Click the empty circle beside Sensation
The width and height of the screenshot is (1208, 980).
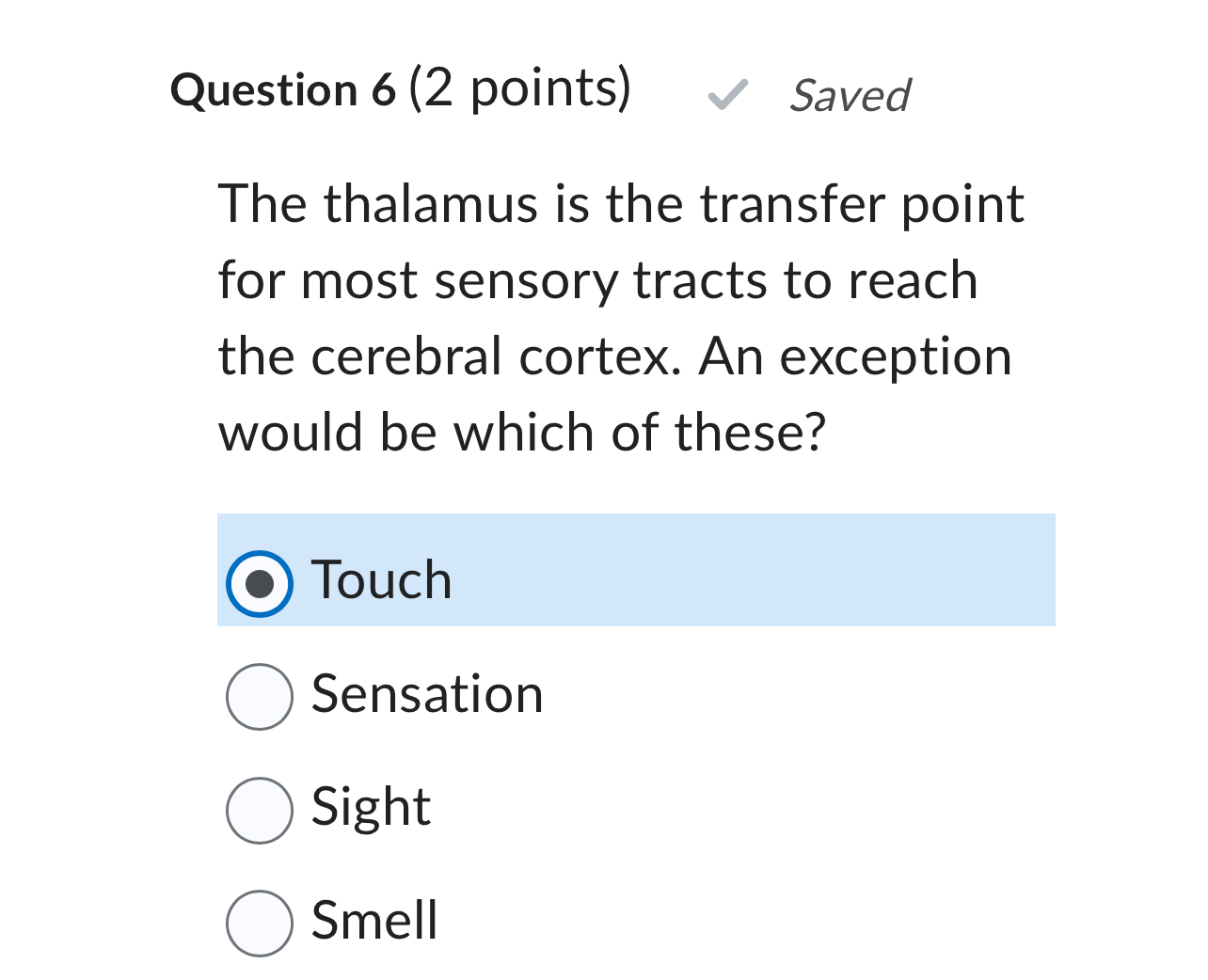[260, 696]
